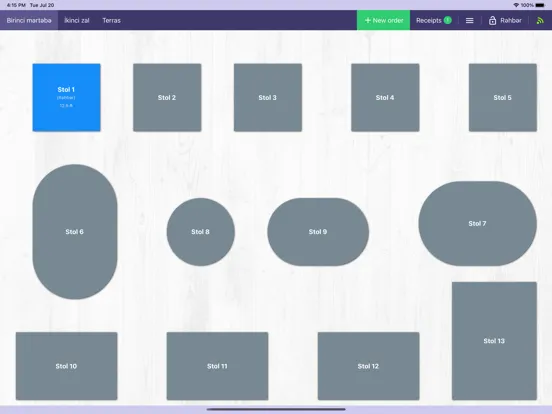Tap the Wi-Fi status icon
Screen dimensions: 552x414
516,5
